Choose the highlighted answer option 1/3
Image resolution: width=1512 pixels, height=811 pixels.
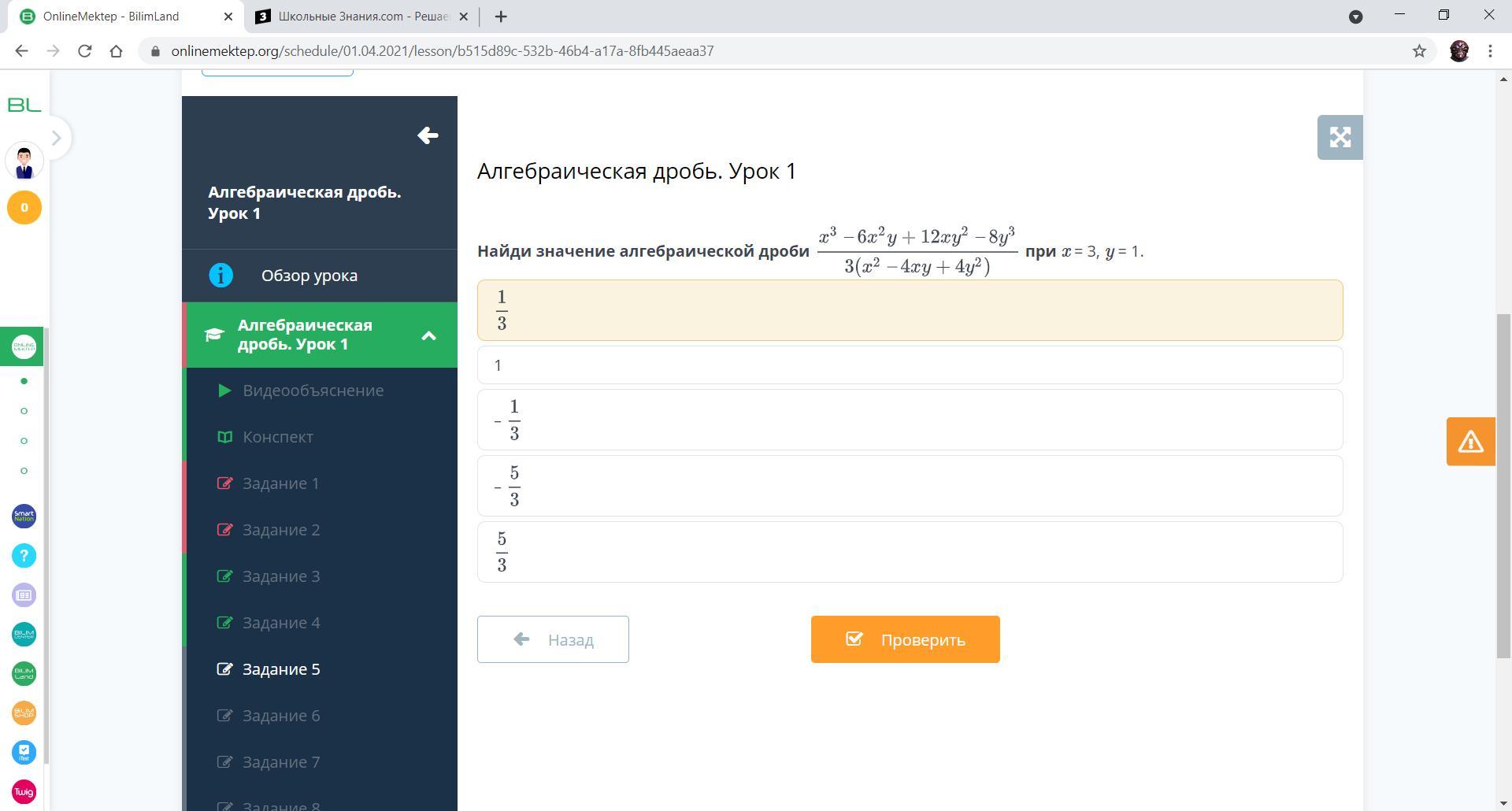(x=910, y=310)
